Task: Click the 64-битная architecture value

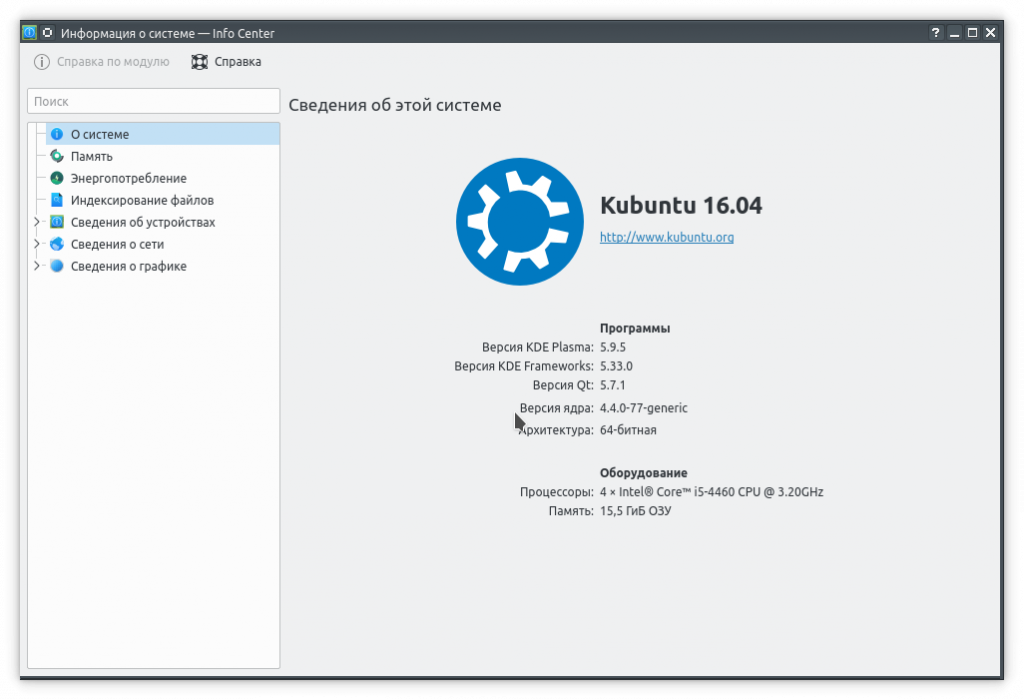Action: tap(628, 430)
